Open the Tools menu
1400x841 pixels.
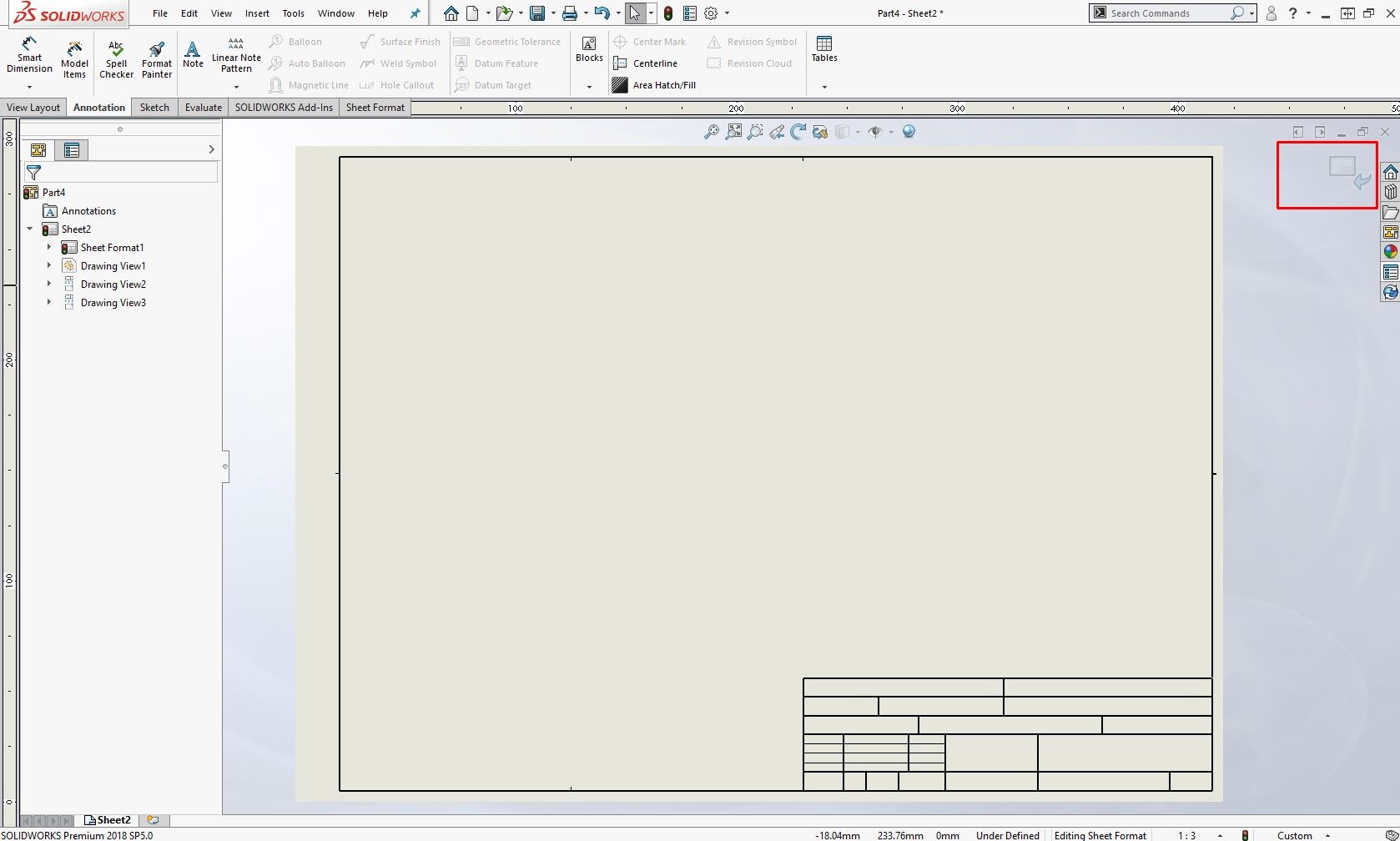[293, 13]
